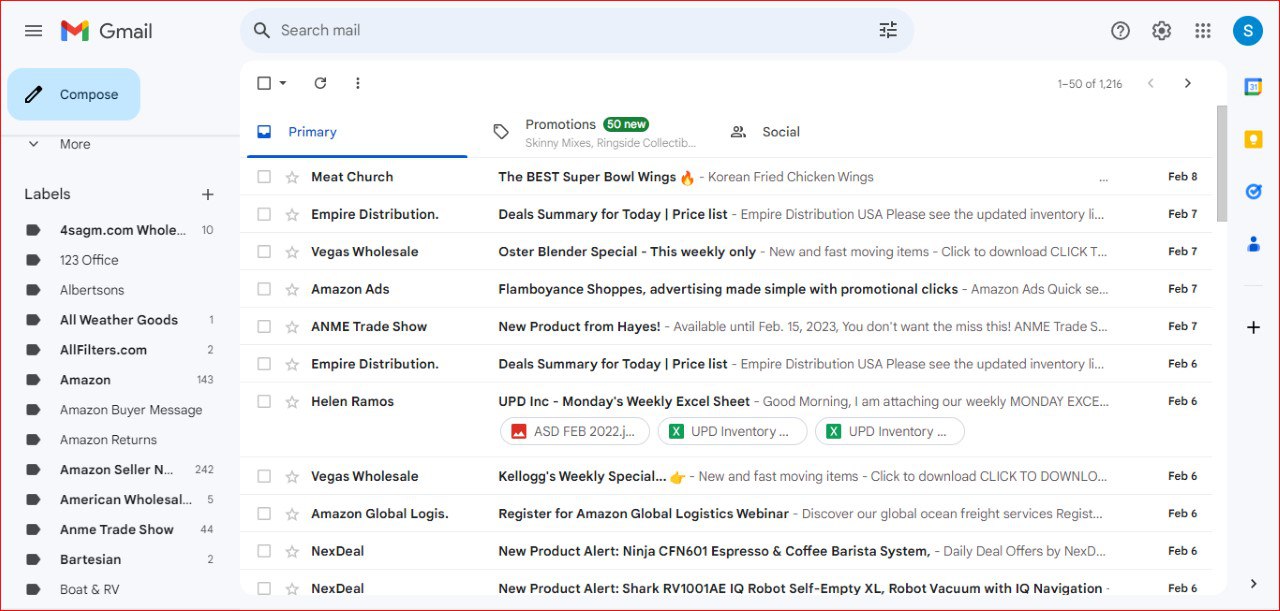Select the Amazon Ads email checkbox
This screenshot has width=1280, height=611.
pos(264,289)
